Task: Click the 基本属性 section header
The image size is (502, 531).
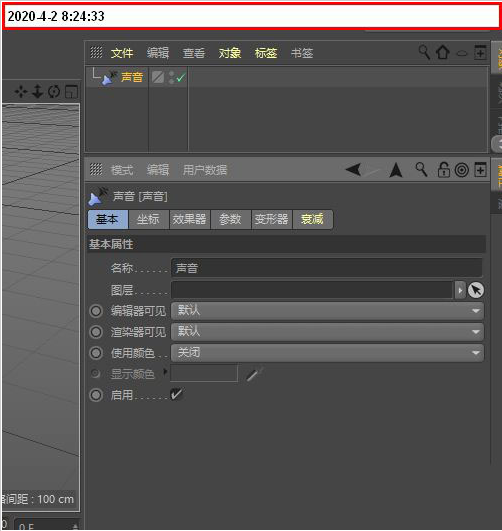Action: pos(287,244)
